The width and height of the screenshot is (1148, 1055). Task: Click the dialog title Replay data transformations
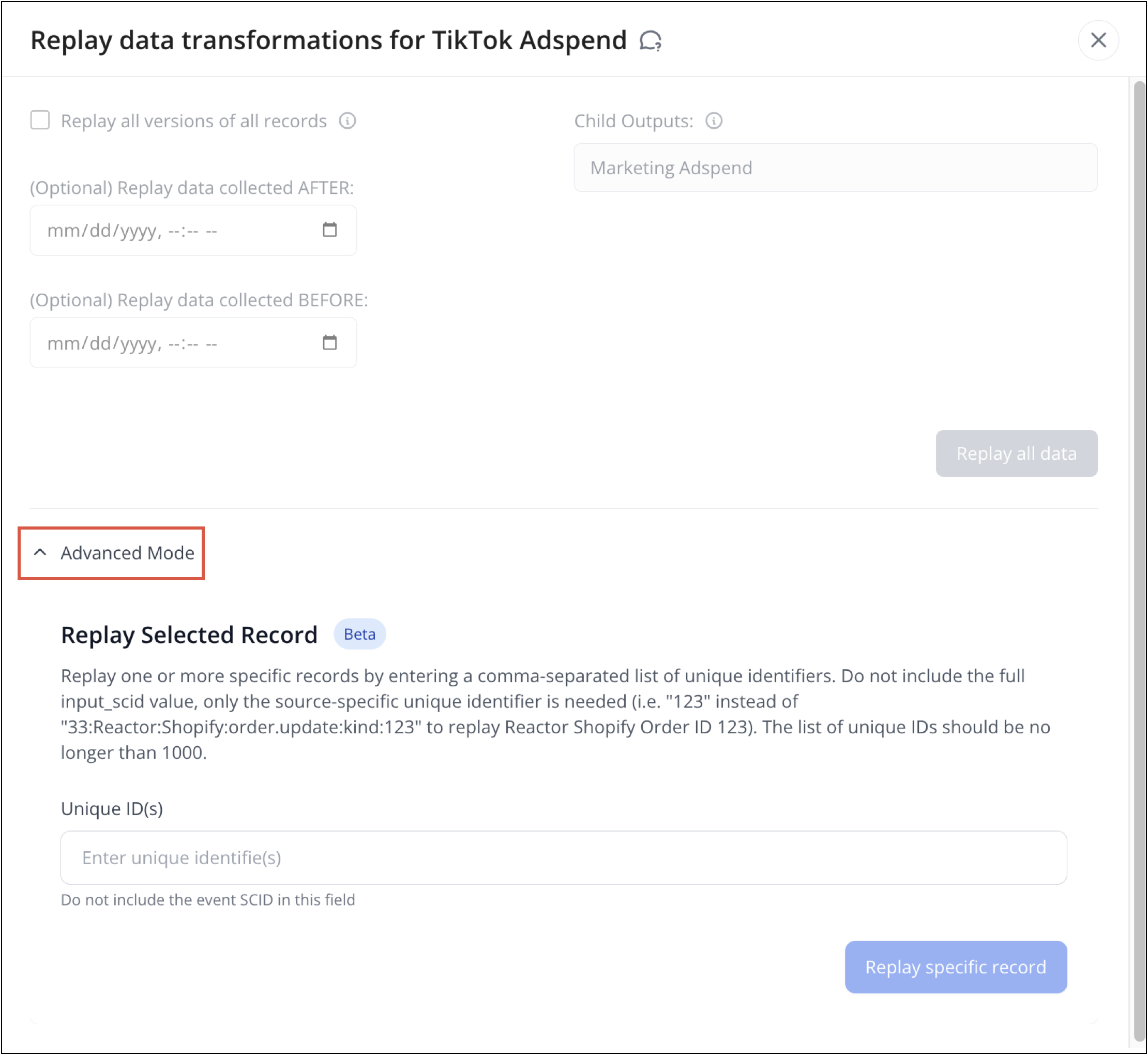click(328, 39)
